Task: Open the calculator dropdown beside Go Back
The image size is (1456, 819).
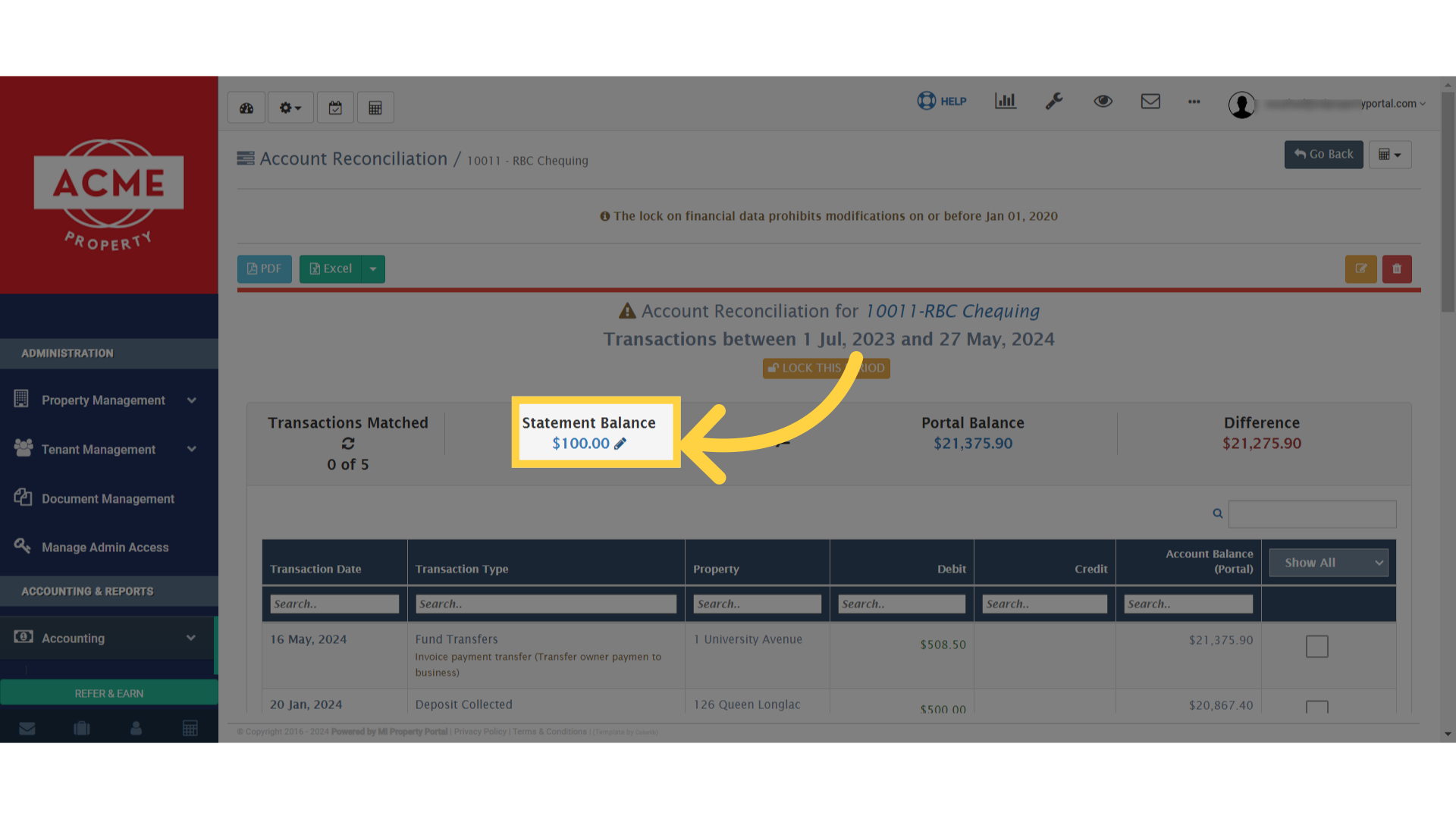Action: coord(1390,155)
